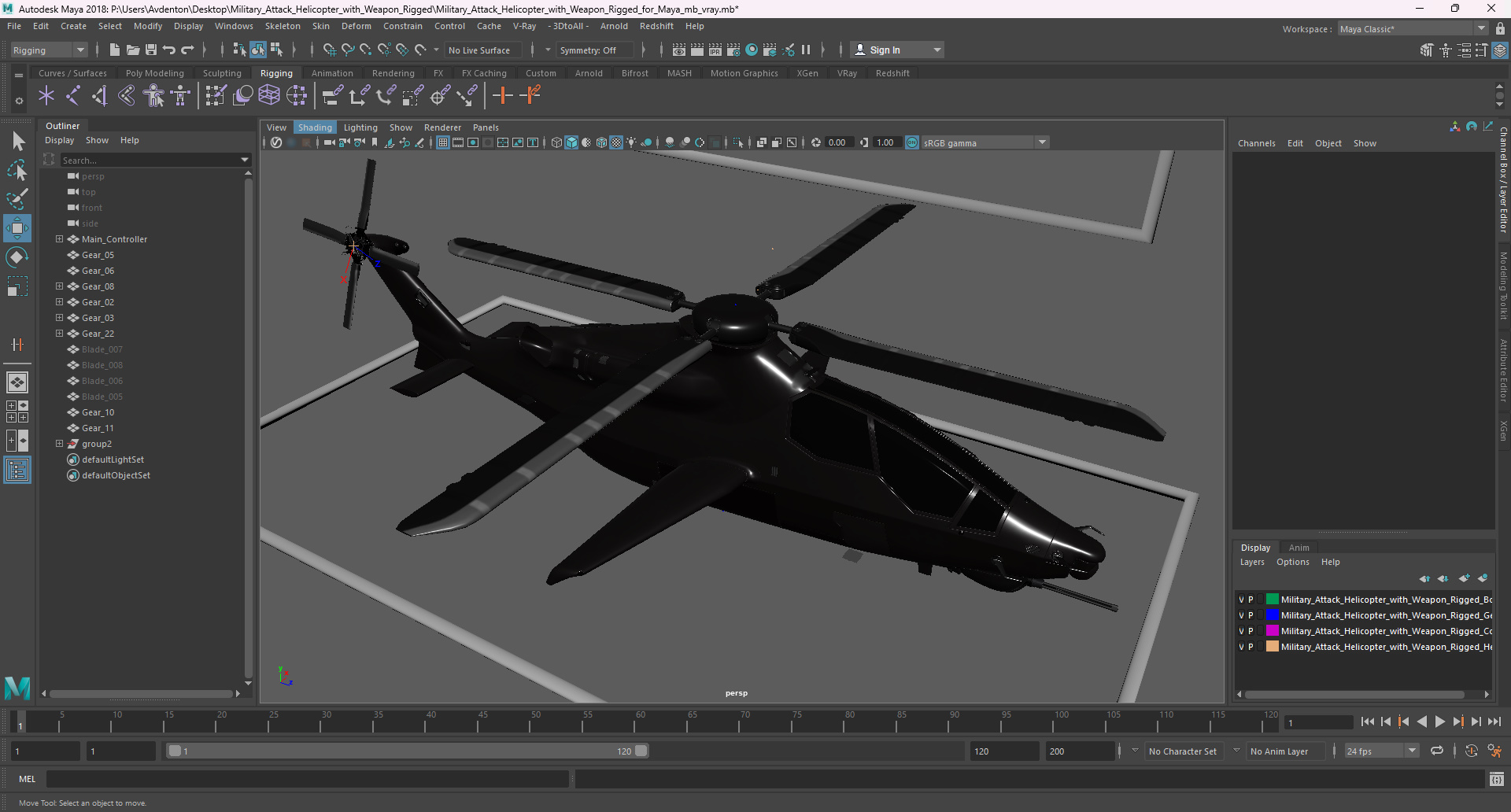This screenshot has width=1511, height=812.
Task: Click the Create Joints shelf icon
Action: (73, 96)
